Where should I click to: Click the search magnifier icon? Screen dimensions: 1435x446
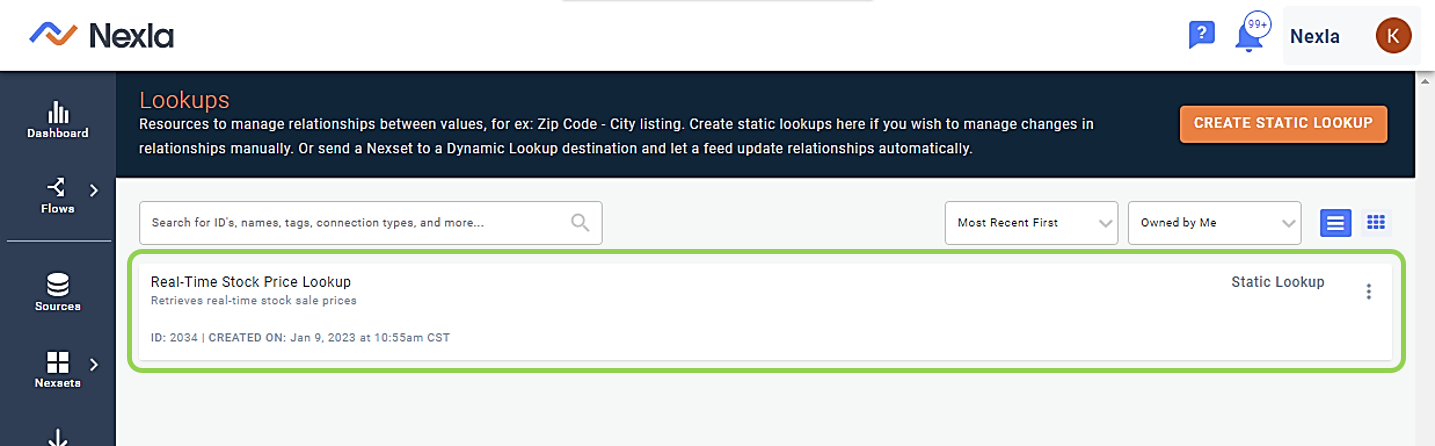click(580, 222)
